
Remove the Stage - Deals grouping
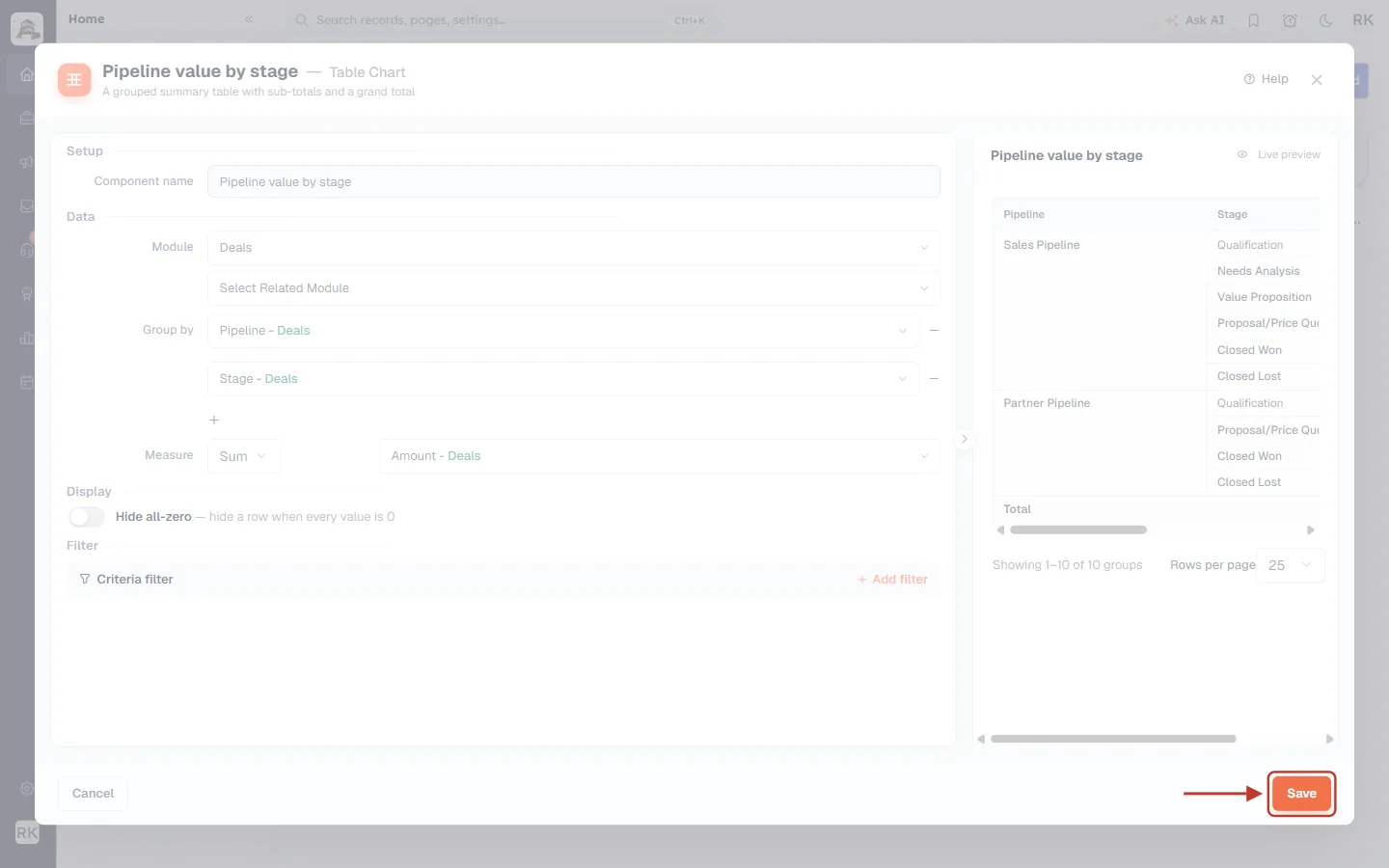[x=934, y=379]
